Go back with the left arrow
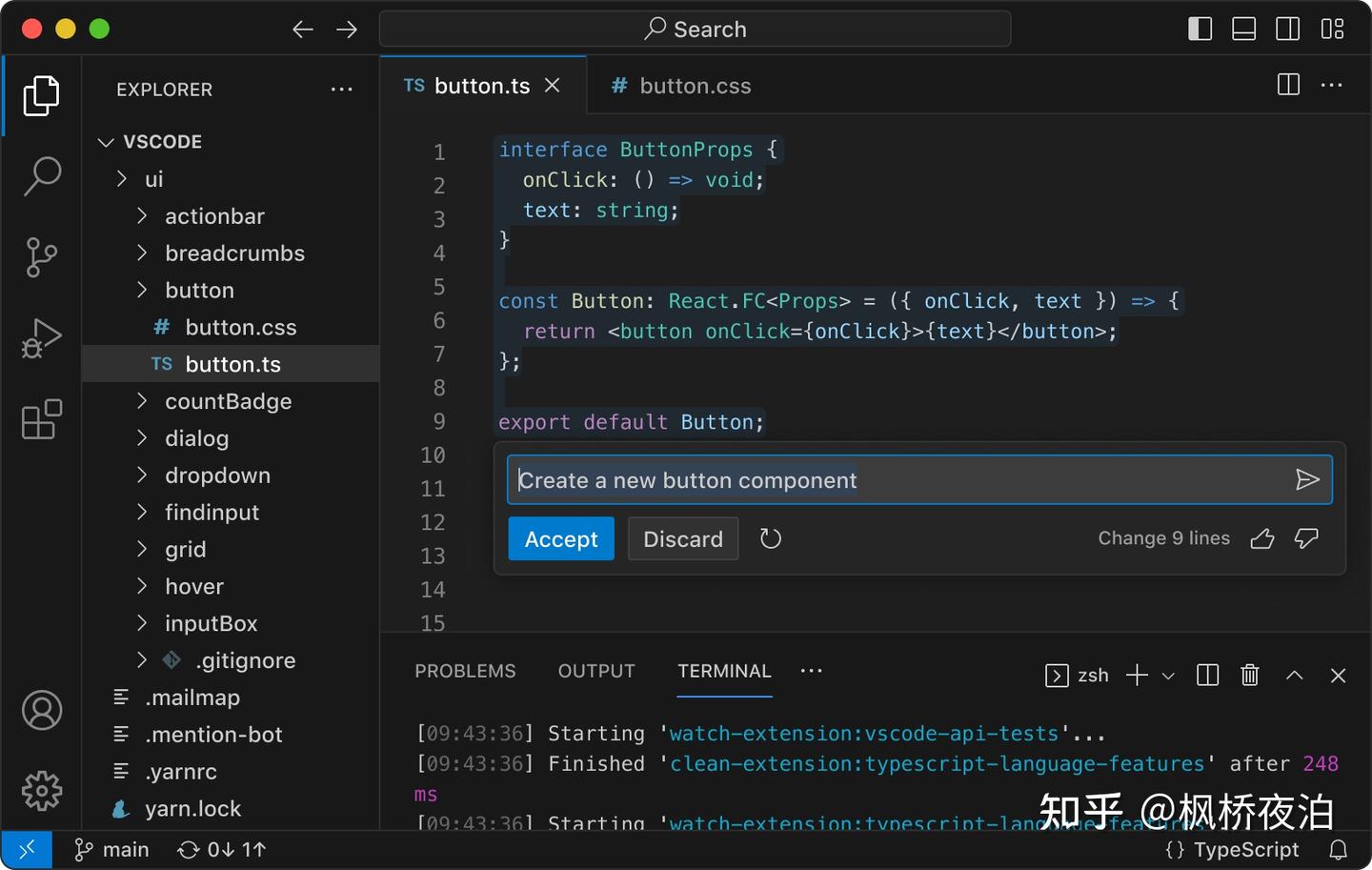Image resolution: width=1372 pixels, height=870 pixels. pyautogui.click(x=303, y=30)
